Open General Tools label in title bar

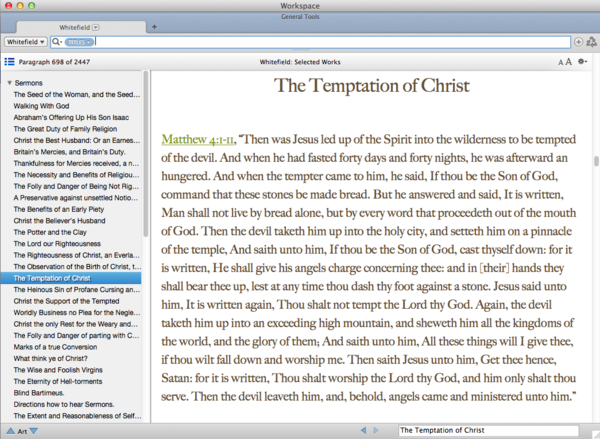tap(300, 16)
